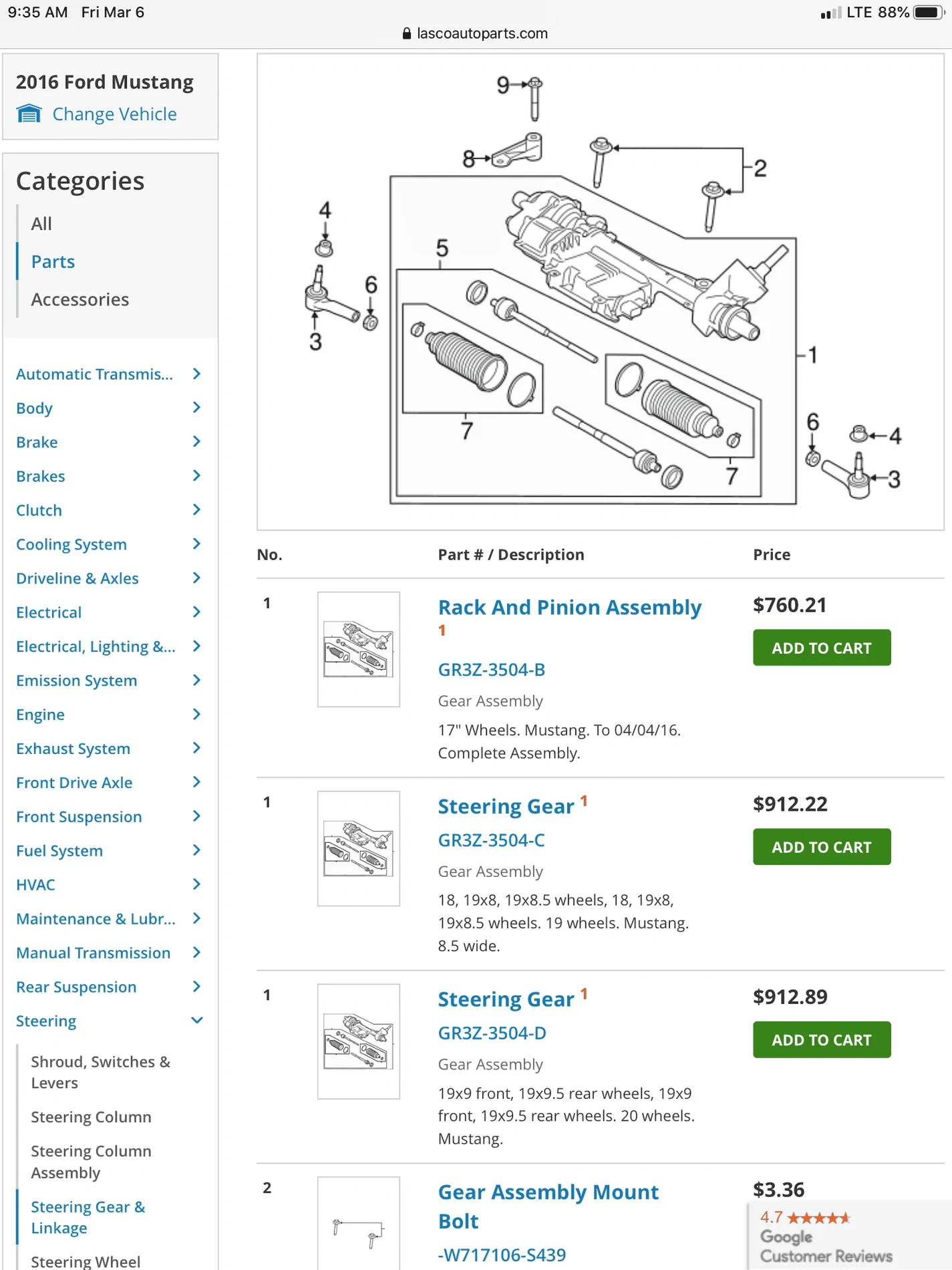Add GR3Z-3504-D steering gear to cart
Viewport: 952px width, 1270px height.
(822, 1040)
